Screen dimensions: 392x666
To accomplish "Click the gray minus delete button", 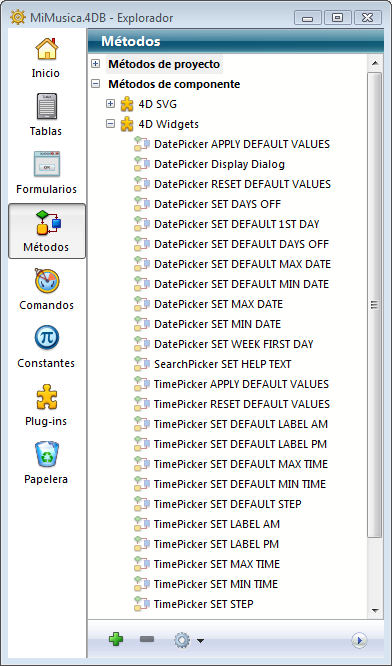I will tap(147, 639).
